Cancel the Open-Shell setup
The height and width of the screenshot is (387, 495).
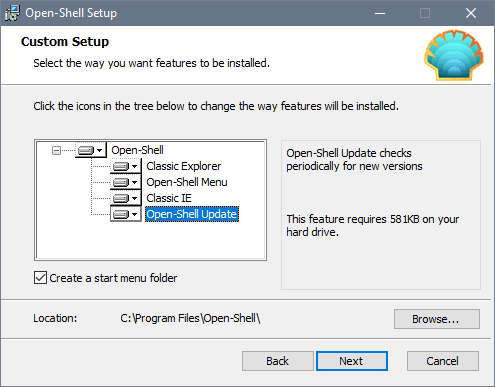tap(443, 361)
